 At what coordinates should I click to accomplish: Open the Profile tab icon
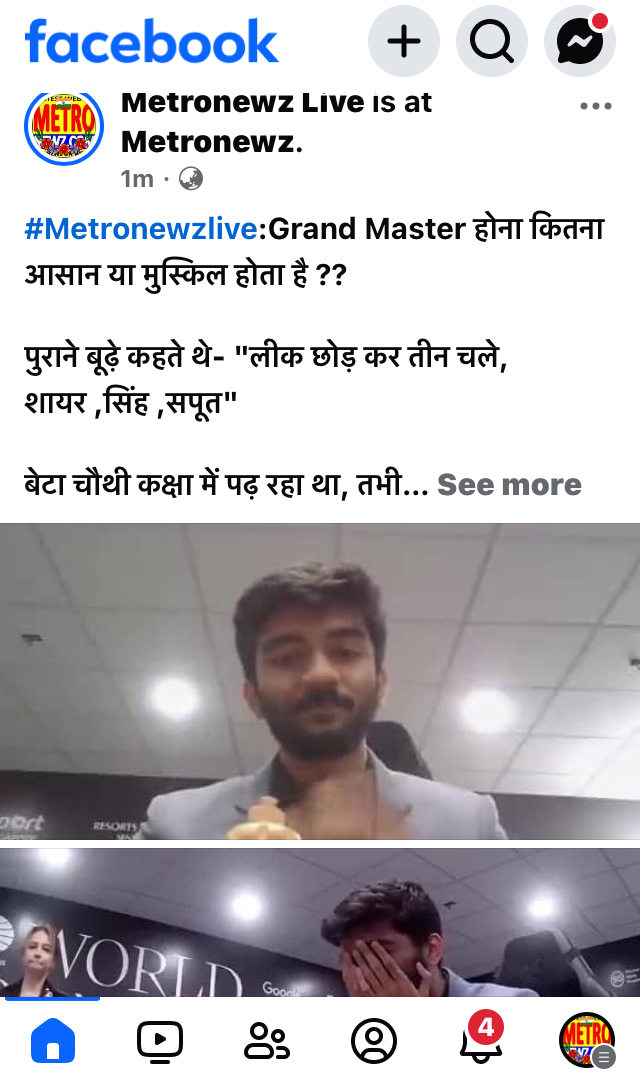(374, 1040)
